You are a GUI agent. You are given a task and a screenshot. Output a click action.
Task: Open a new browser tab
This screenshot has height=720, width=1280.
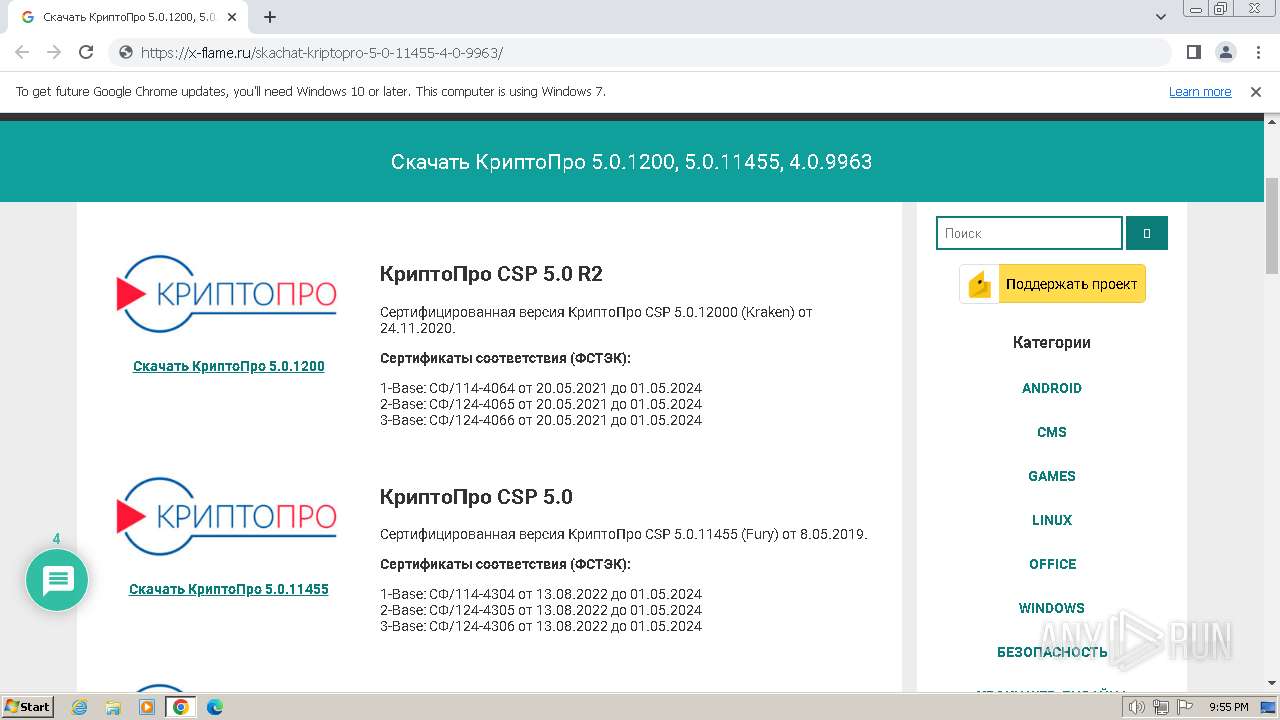click(270, 17)
